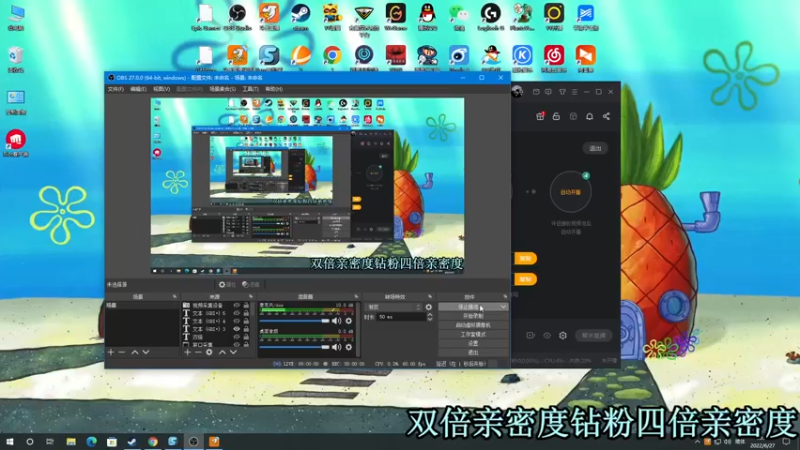The width and height of the screenshot is (800, 450).
Task: Move scene down in Scenes list
Action: [x=146, y=352]
